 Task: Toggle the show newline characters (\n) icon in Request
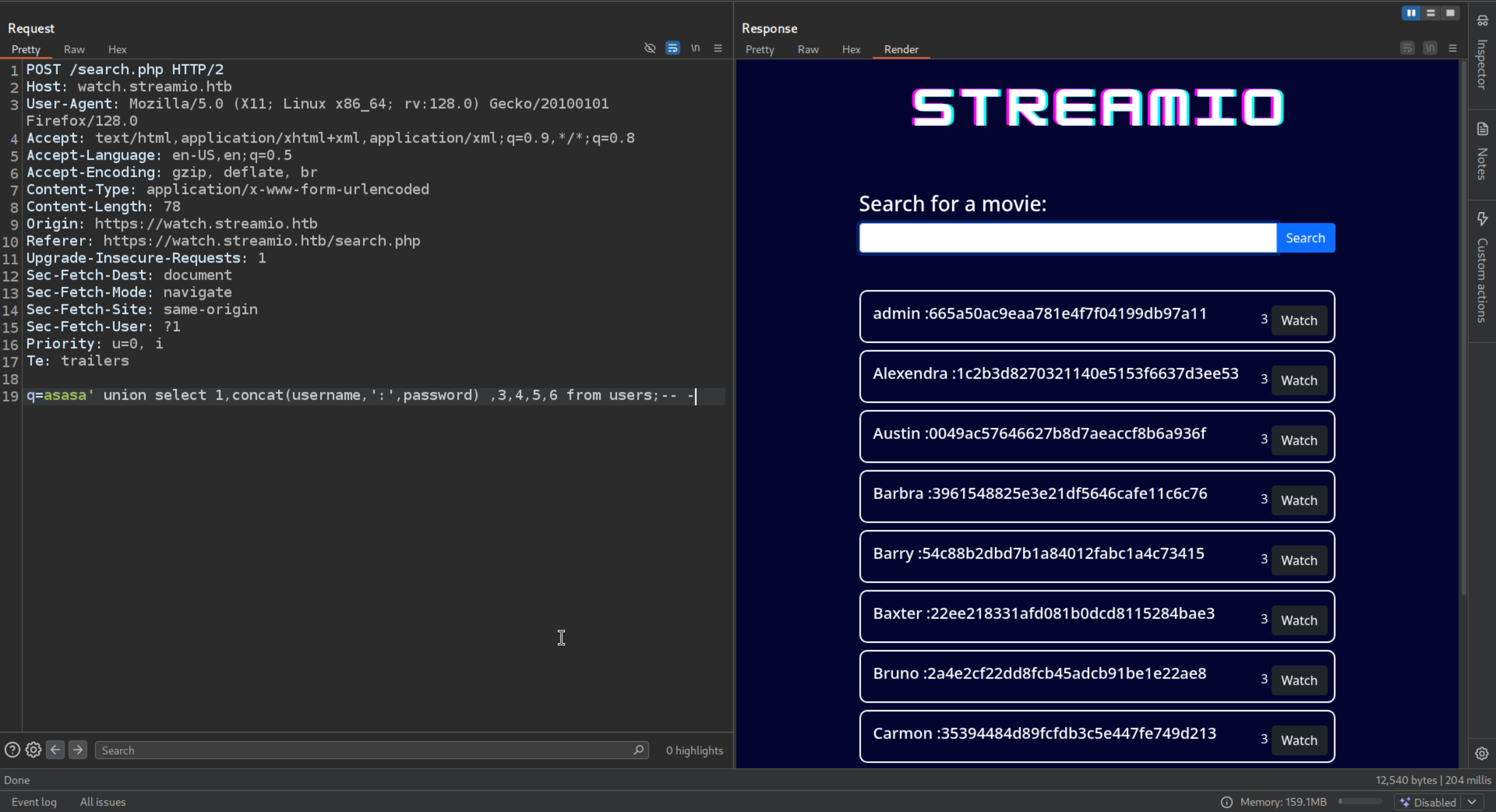coord(695,48)
